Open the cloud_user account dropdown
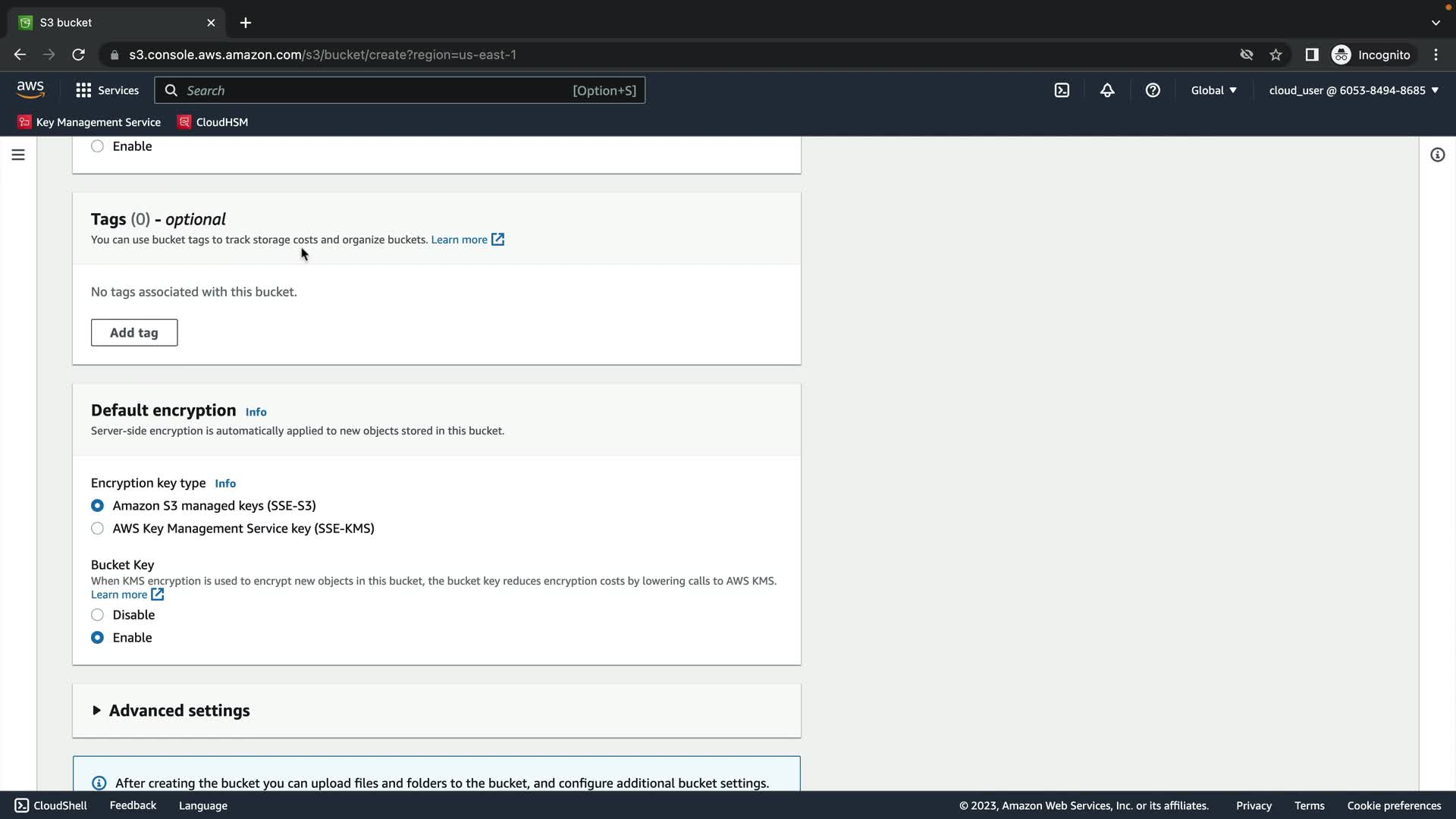Screen dimensions: 1456x819 [x=1354, y=90]
